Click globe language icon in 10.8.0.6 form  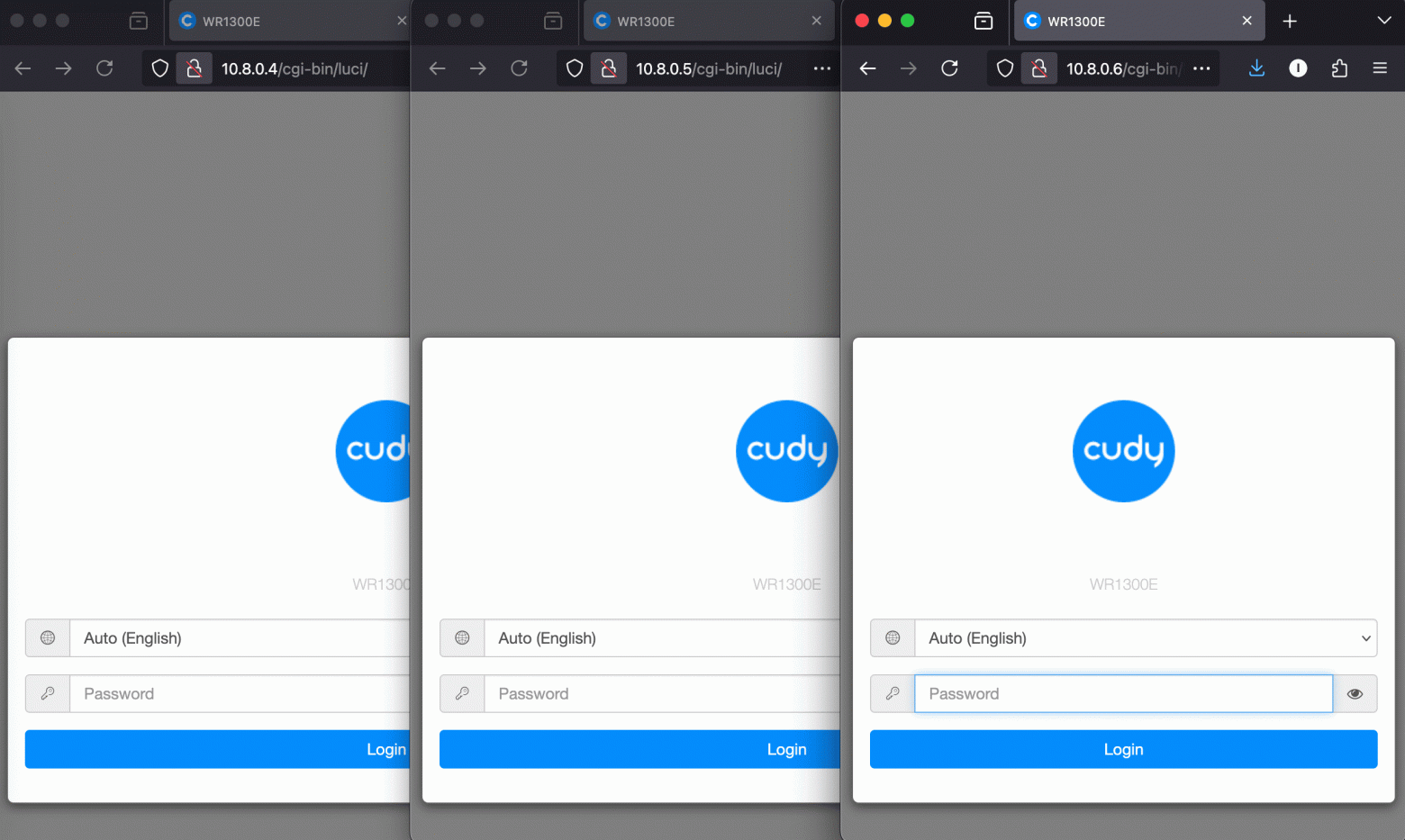pyautogui.click(x=893, y=638)
